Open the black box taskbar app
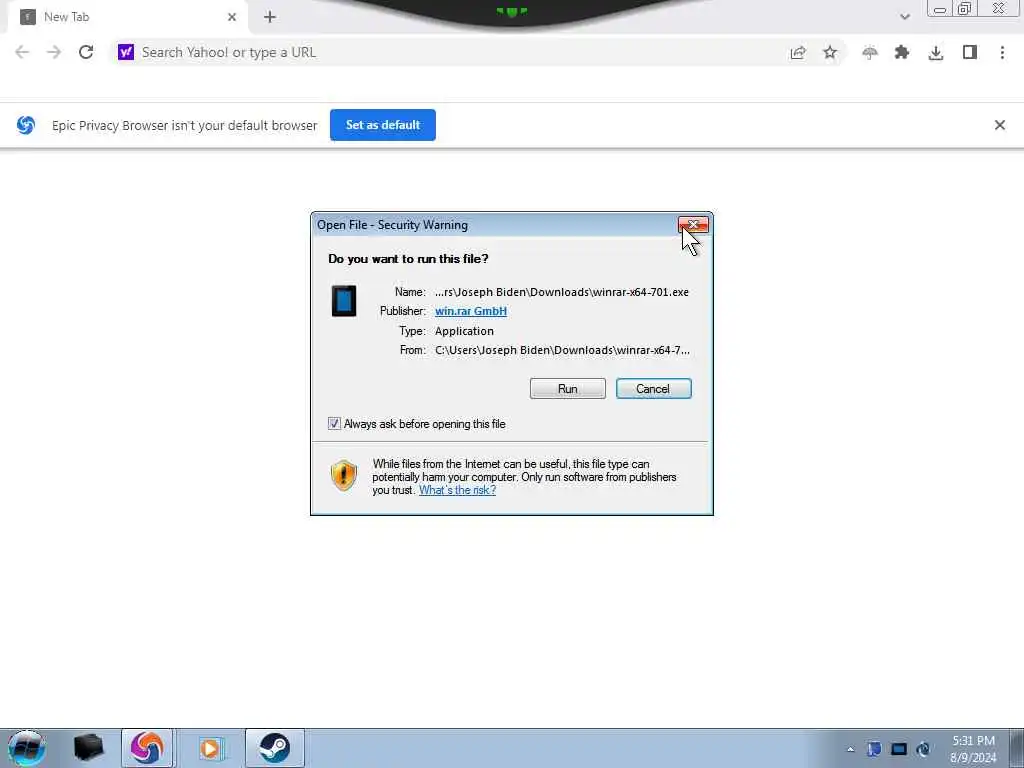 point(88,748)
